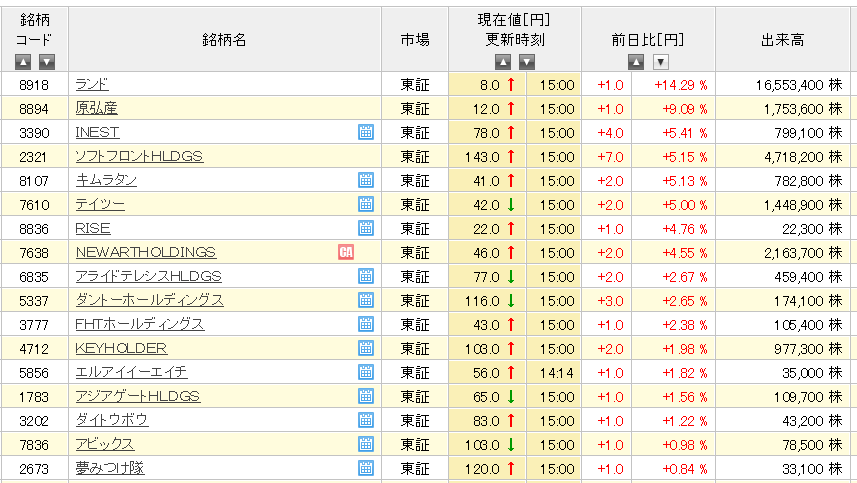Open the アビックス stock link
This screenshot has width=857, height=483.
(104, 444)
